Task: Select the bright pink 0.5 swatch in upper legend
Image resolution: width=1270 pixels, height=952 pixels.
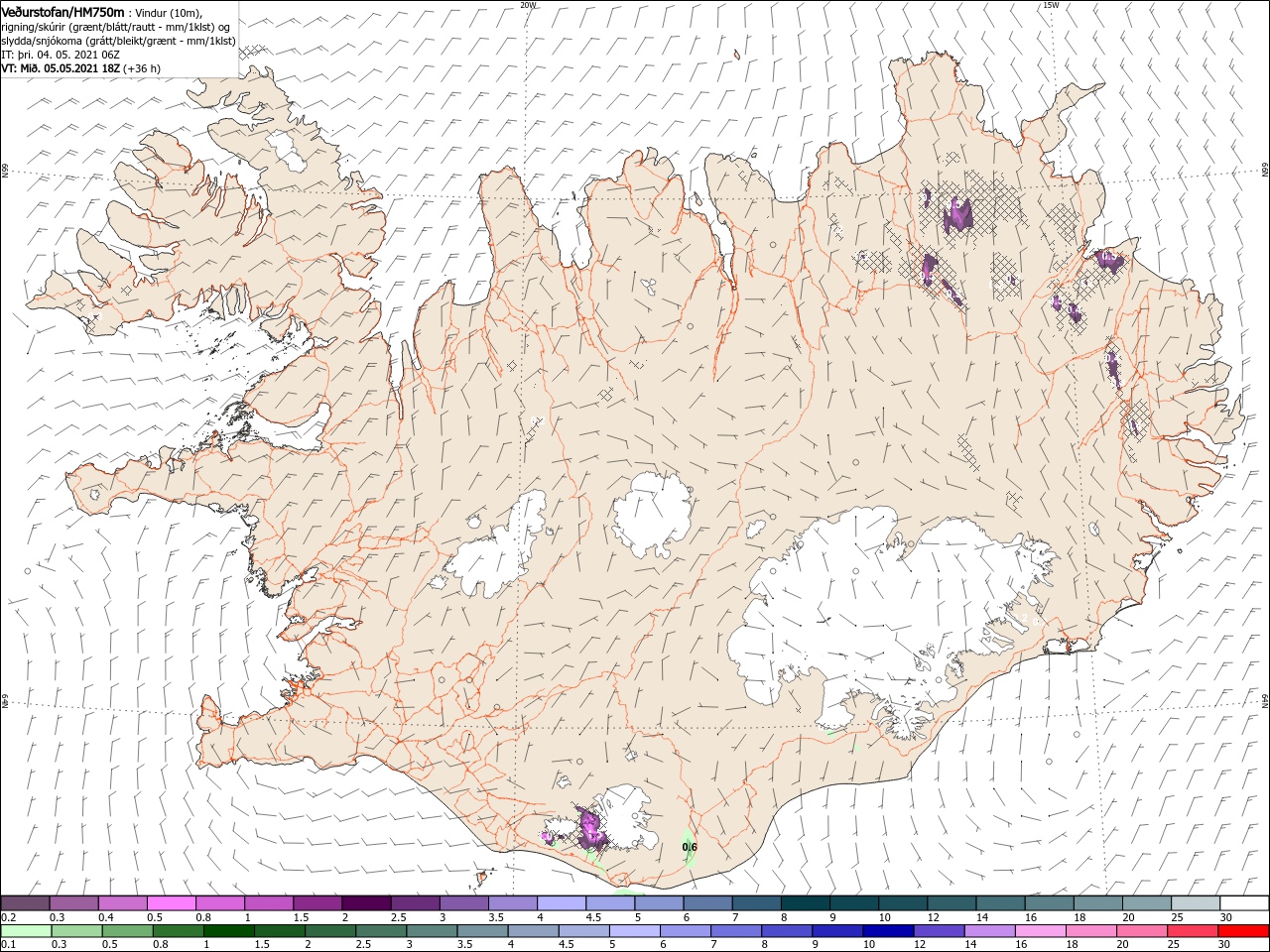Action: 171,903
